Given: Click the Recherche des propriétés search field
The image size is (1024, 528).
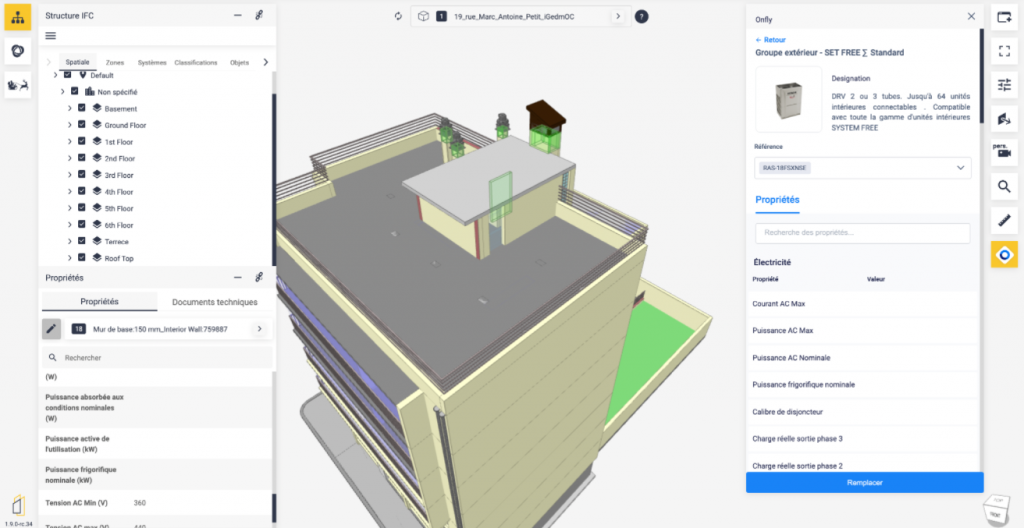Looking at the screenshot, I should click(x=862, y=232).
